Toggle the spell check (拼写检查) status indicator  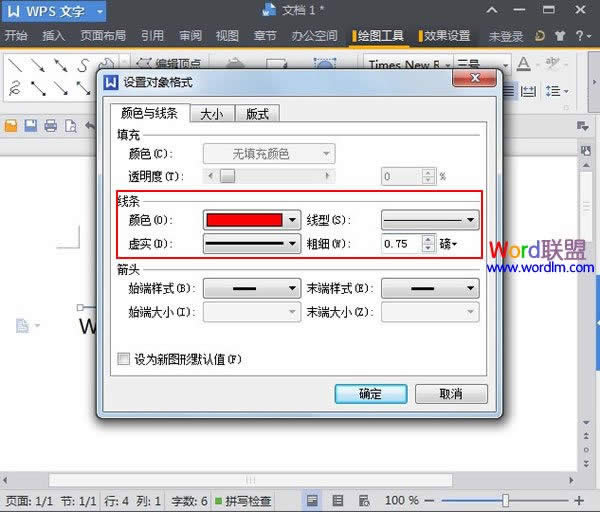coord(243,501)
